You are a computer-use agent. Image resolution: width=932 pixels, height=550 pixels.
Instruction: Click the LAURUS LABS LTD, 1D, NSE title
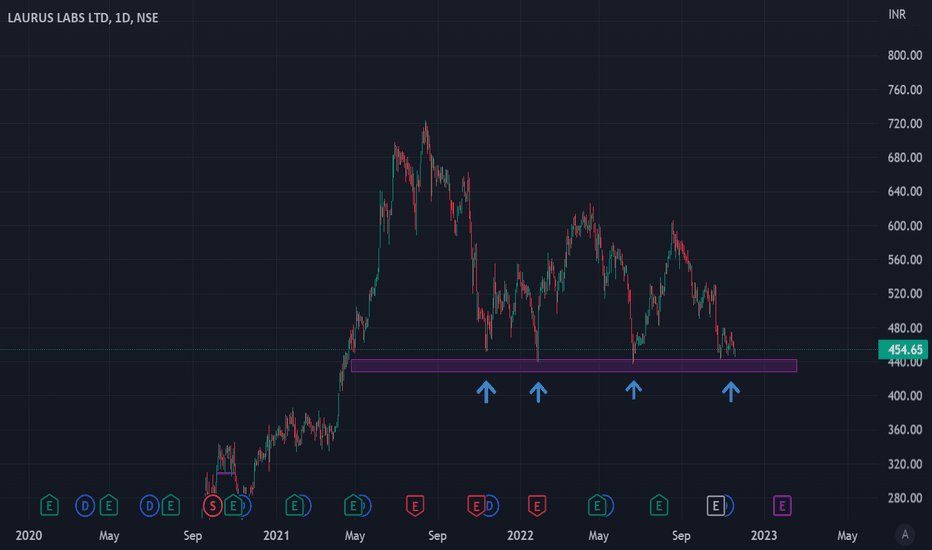pyautogui.click(x=83, y=18)
